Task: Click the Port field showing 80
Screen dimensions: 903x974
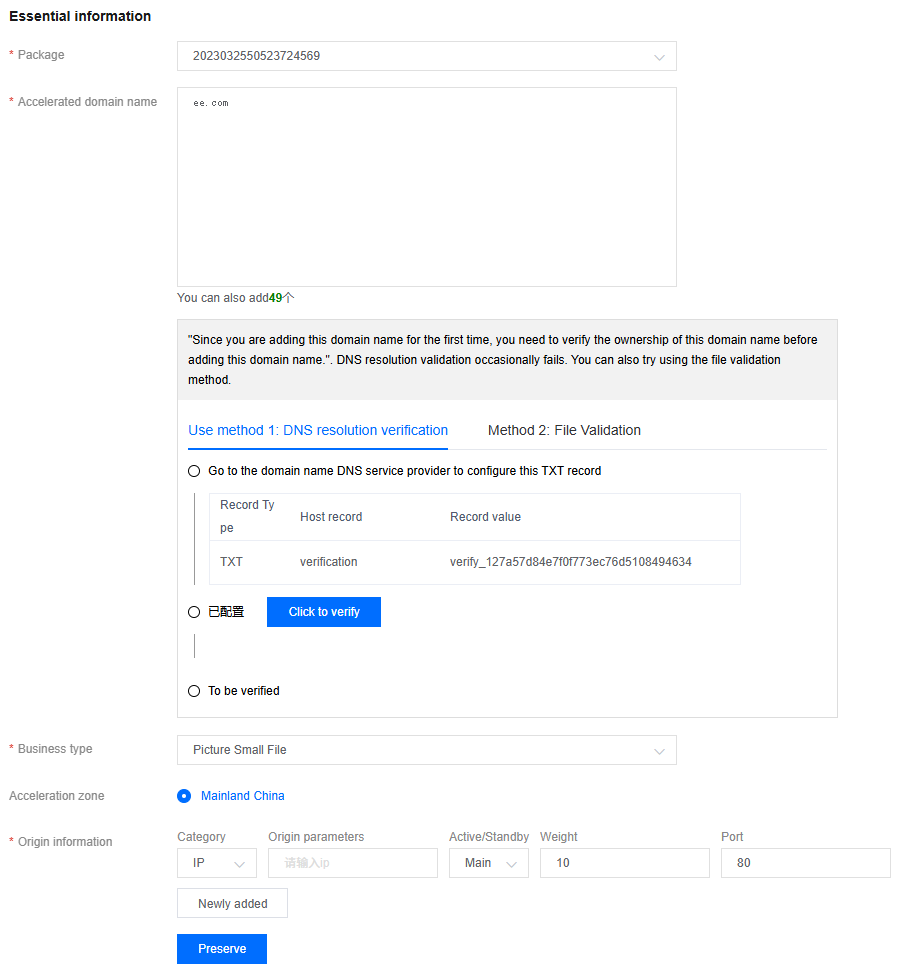Action: pos(805,863)
